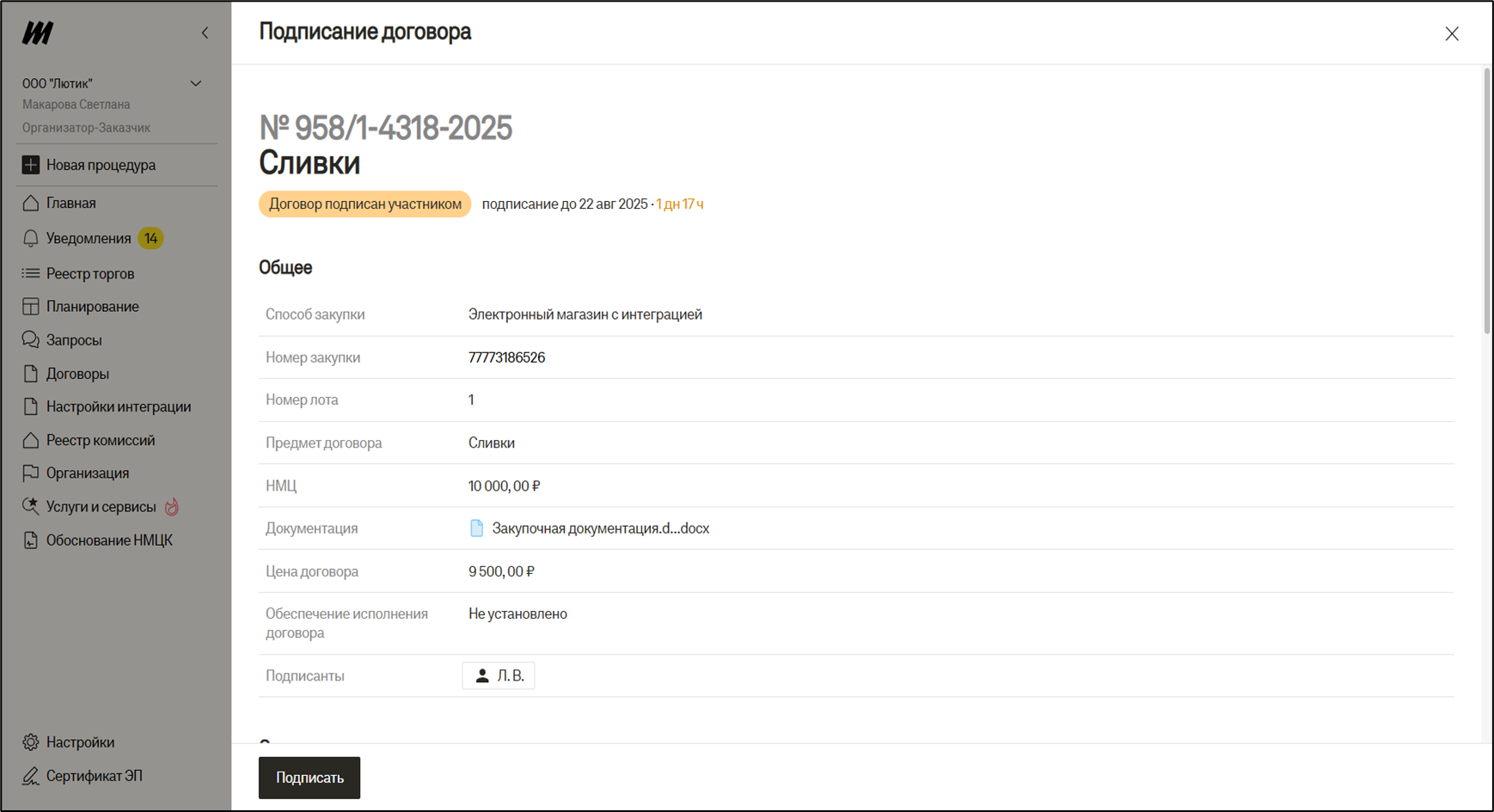Open Договоры in the sidebar
Image resolution: width=1494 pixels, height=812 pixels.
click(77, 374)
